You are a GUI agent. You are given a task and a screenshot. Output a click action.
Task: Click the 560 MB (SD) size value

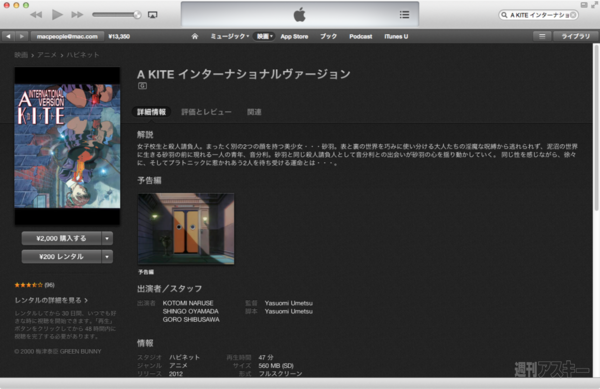pyautogui.click(x=276, y=366)
